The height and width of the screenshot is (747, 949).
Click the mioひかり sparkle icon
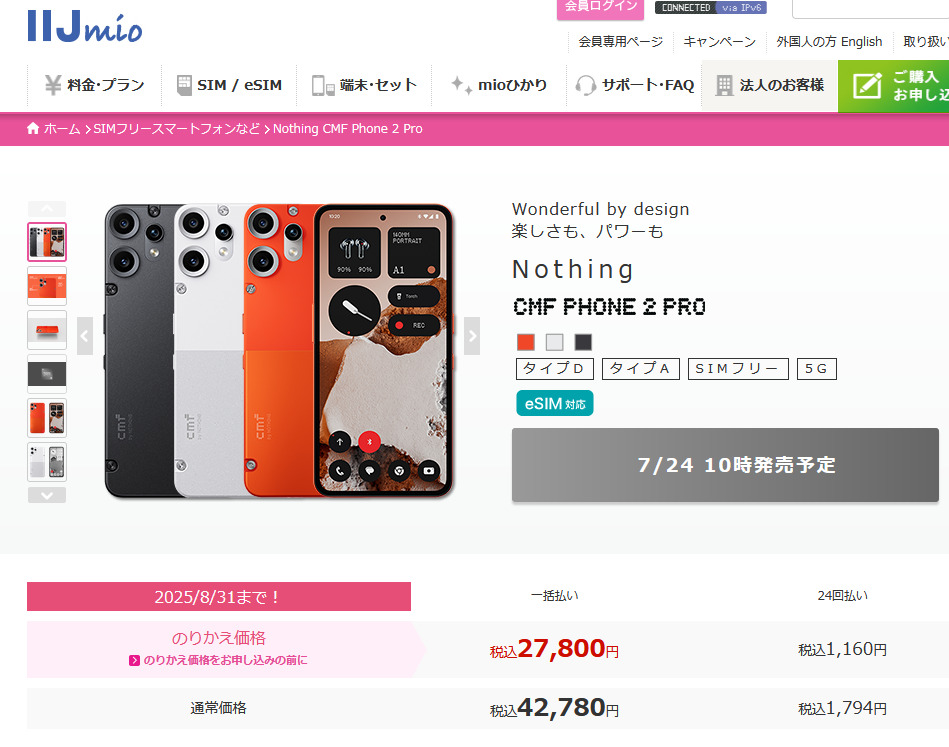[460, 85]
